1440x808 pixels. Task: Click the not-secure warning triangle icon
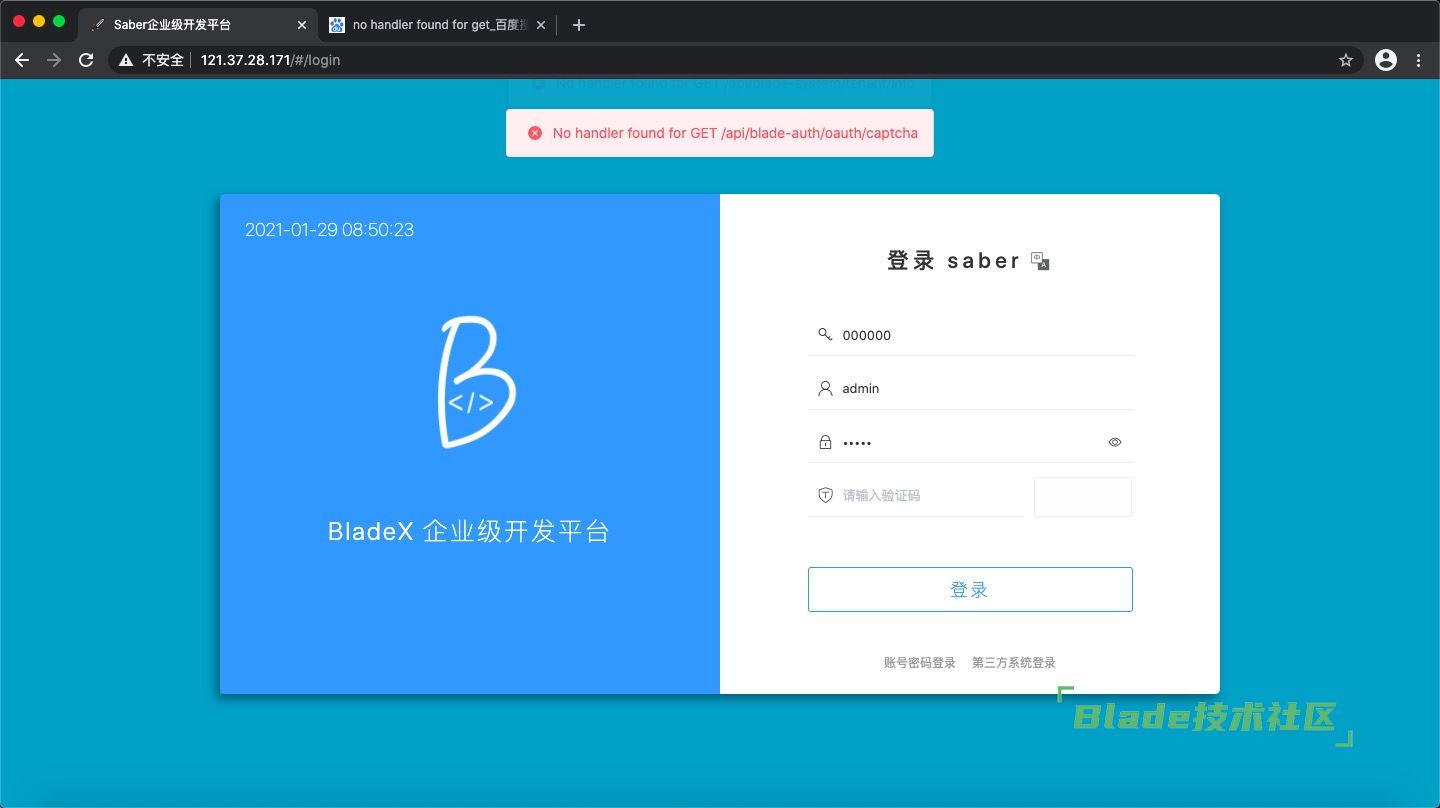coord(126,60)
